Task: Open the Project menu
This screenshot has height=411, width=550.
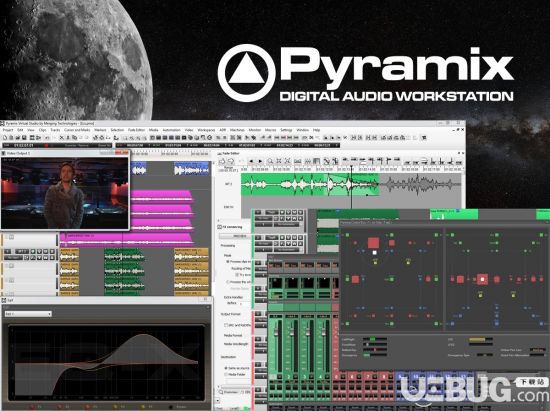Action: pyautogui.click(x=8, y=130)
